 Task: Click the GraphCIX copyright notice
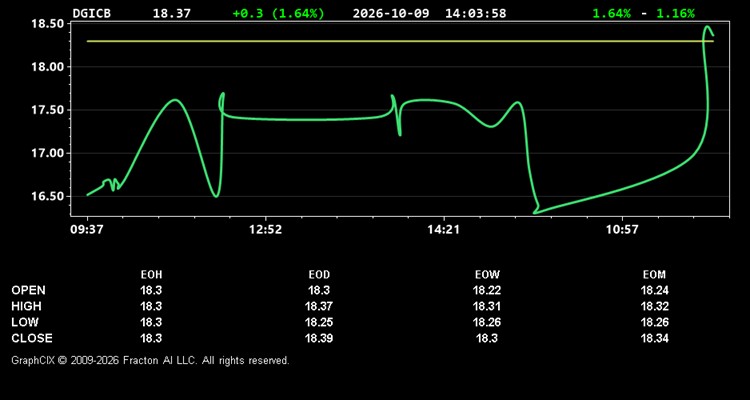click(150, 360)
